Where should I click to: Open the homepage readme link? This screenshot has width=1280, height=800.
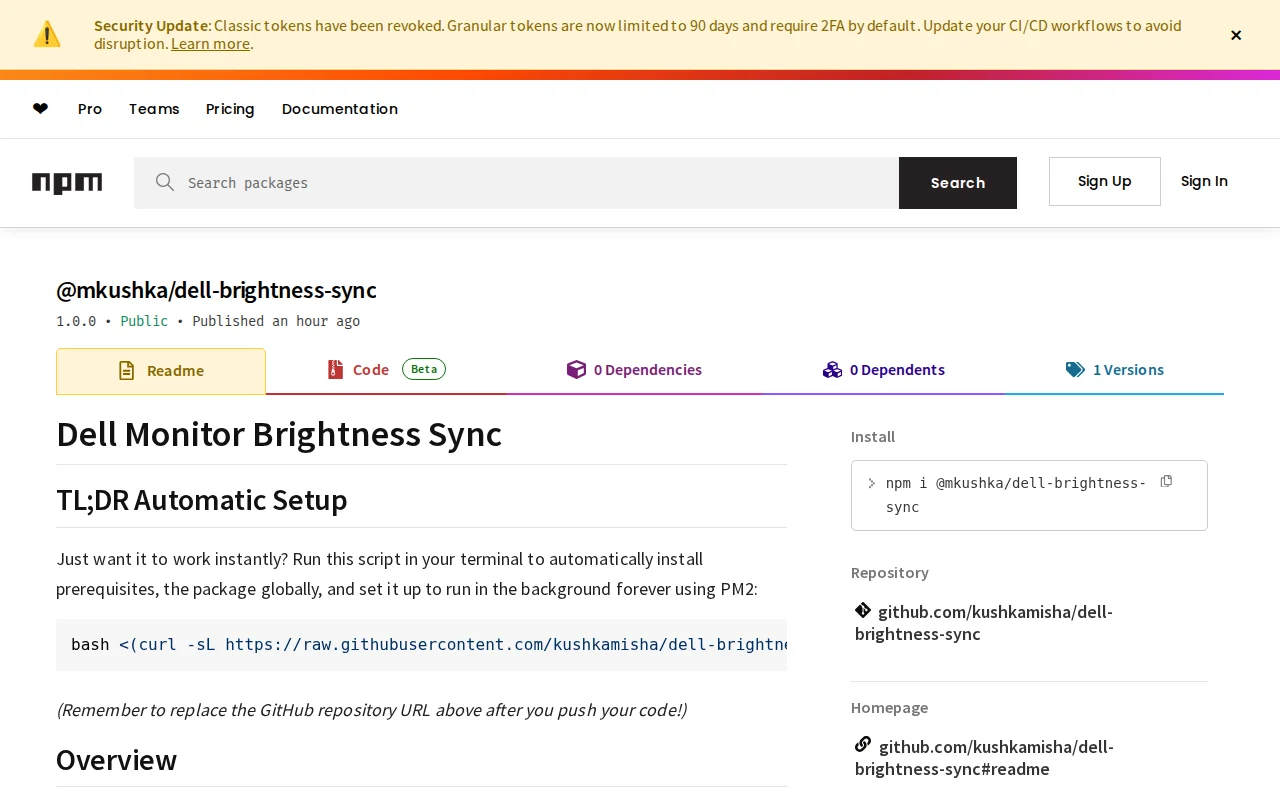tap(984, 757)
